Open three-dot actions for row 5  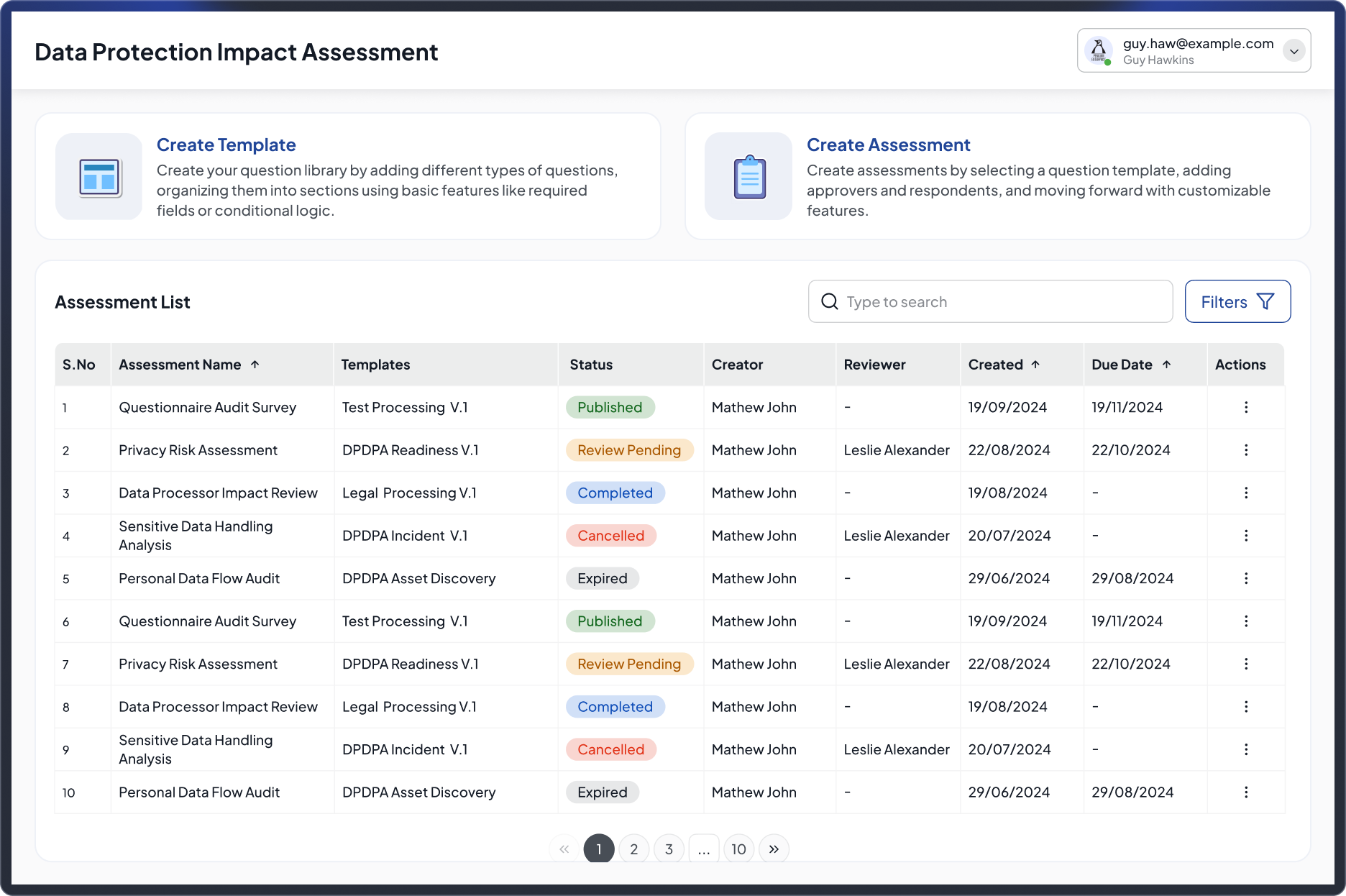1246,578
